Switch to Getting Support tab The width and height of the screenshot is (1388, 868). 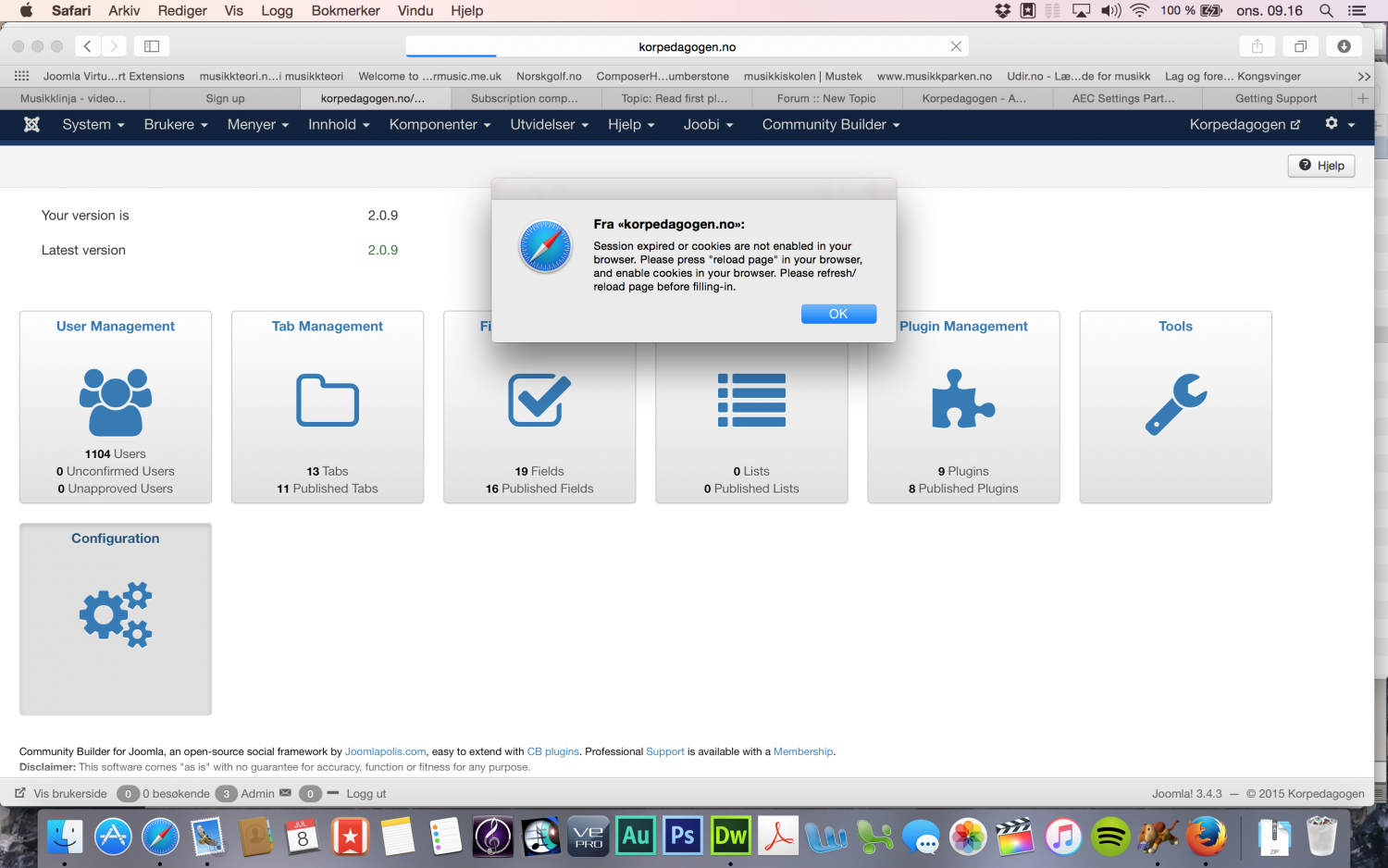point(1276,98)
